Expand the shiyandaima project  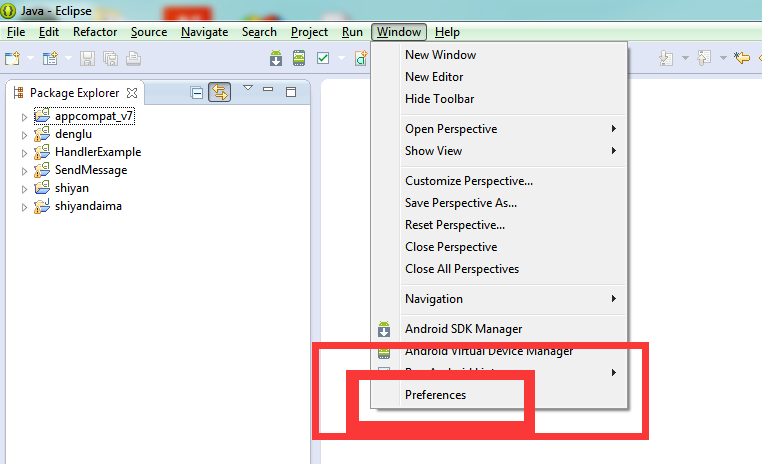24,207
